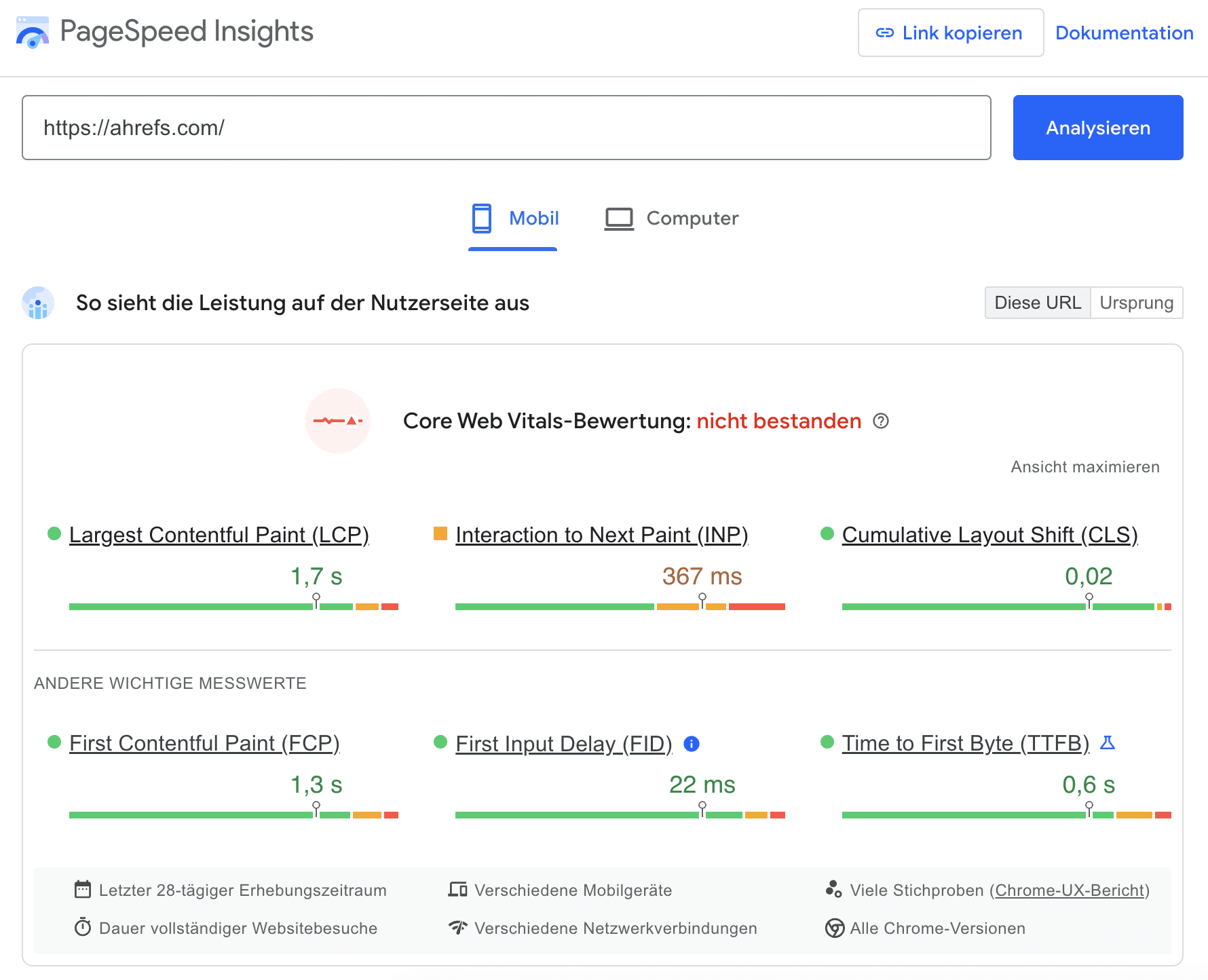The width and height of the screenshot is (1208, 980).
Task: Expand view with Ansicht maximieren
Action: [x=1085, y=467]
